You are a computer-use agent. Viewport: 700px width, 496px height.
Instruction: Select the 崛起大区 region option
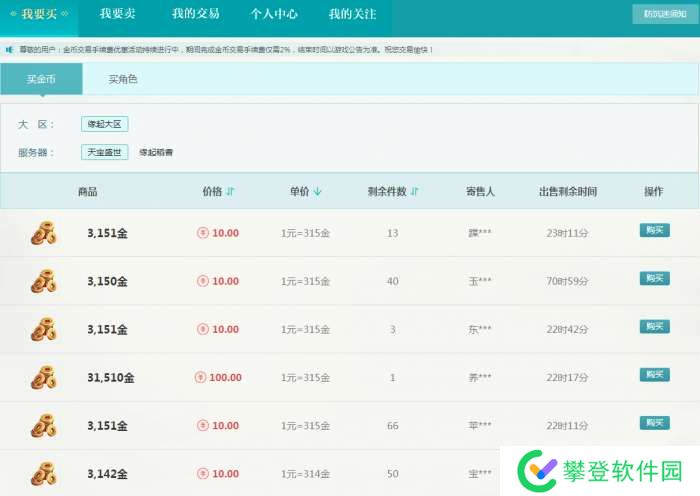pyautogui.click(x=105, y=124)
